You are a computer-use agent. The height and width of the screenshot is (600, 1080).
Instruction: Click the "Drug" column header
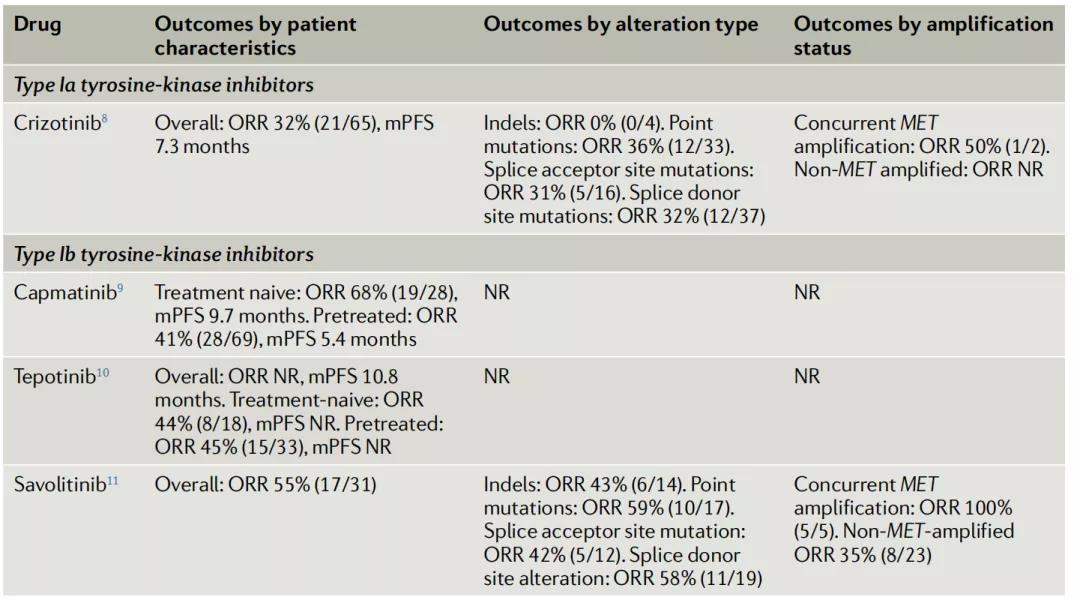click(38, 25)
